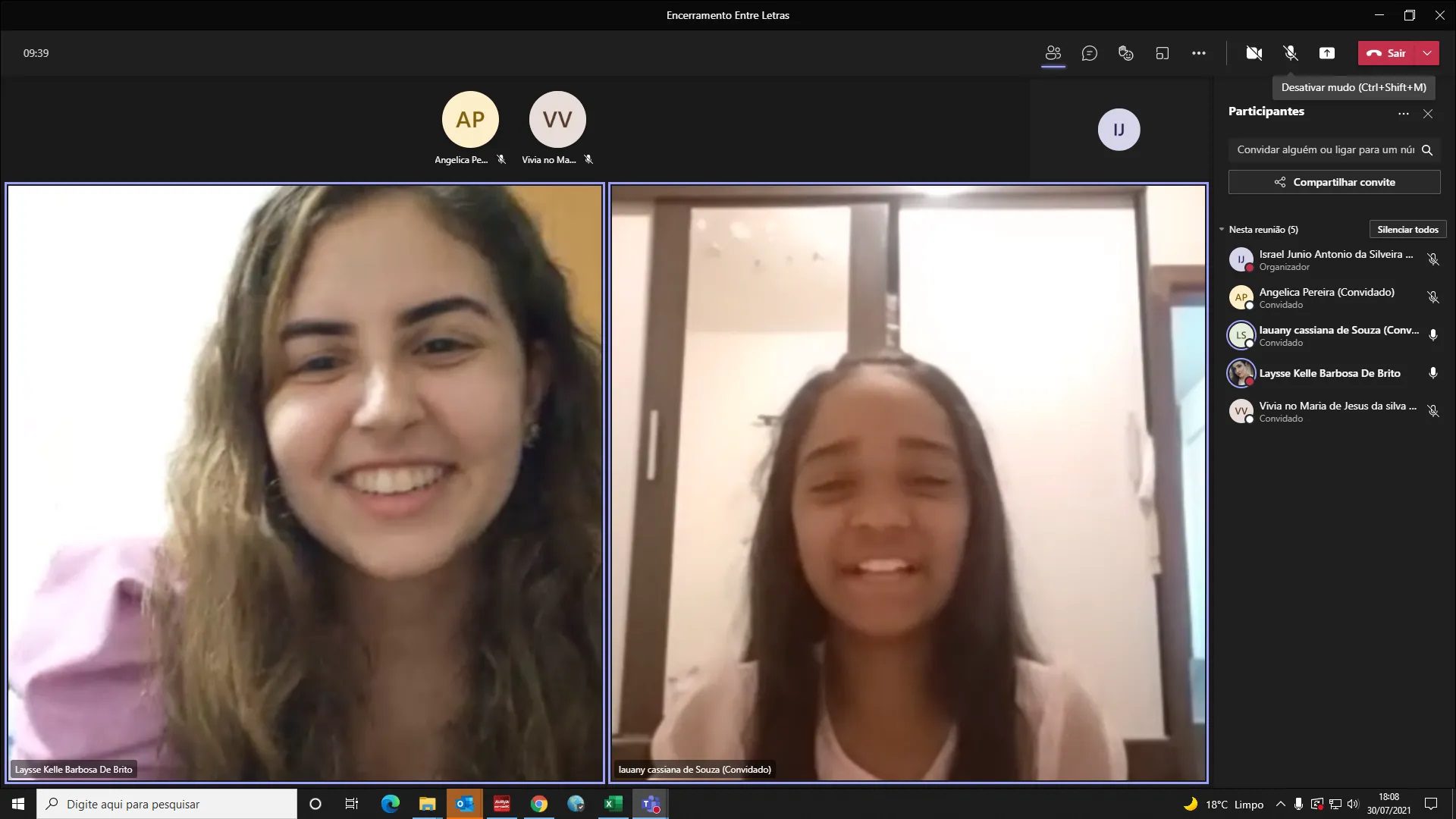
Task: Open the Participantes panel more options menu
Action: click(1403, 114)
